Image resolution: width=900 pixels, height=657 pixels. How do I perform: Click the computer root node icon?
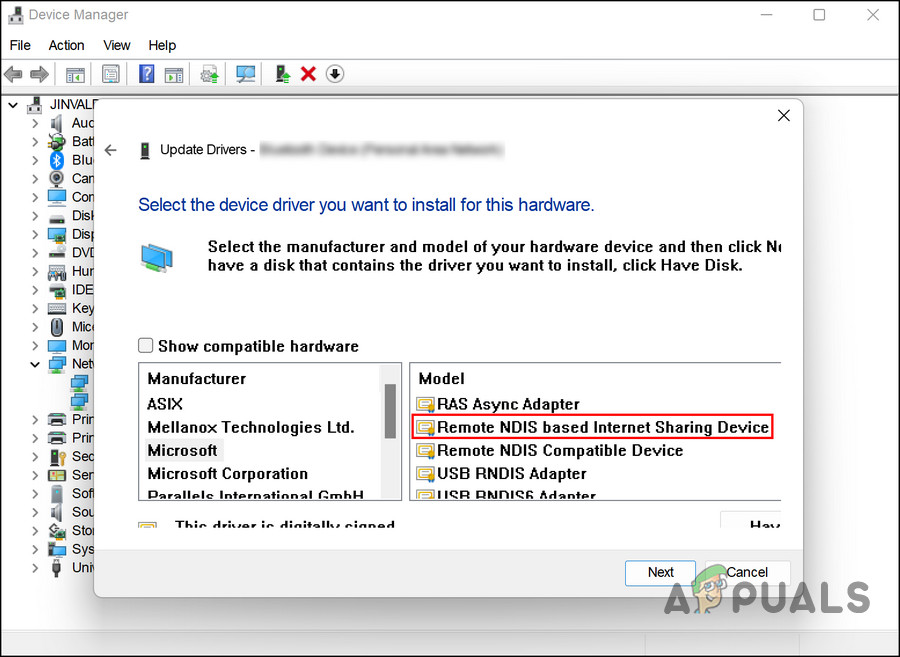point(35,104)
